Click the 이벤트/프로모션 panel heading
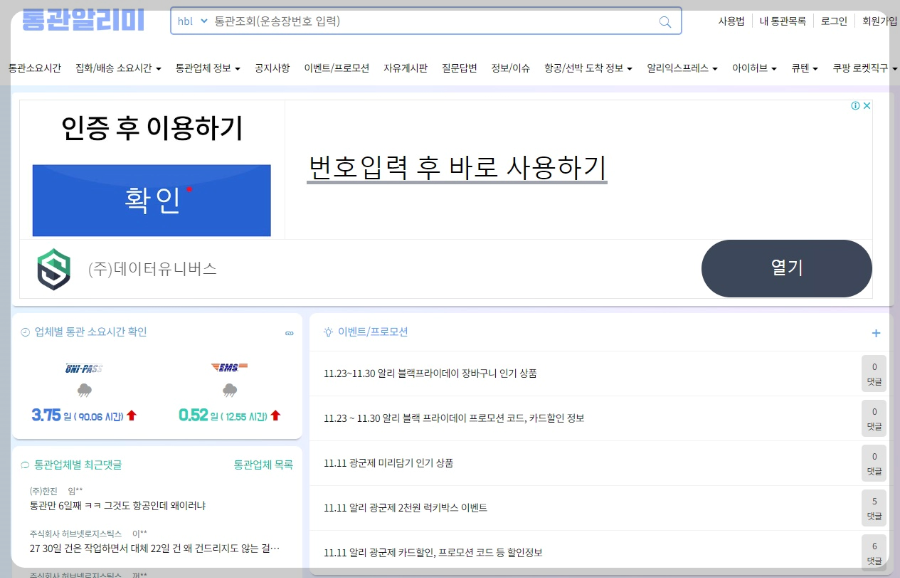The height and width of the screenshot is (578, 900). tap(373, 332)
